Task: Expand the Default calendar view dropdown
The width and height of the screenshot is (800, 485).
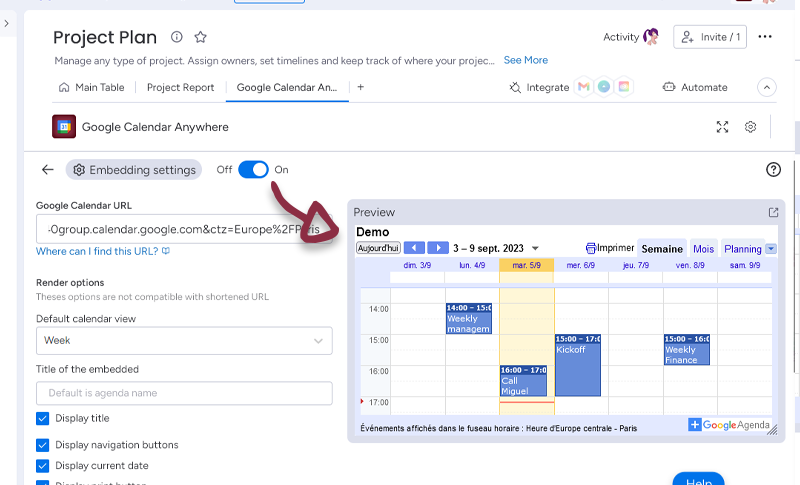Action: coord(184,341)
